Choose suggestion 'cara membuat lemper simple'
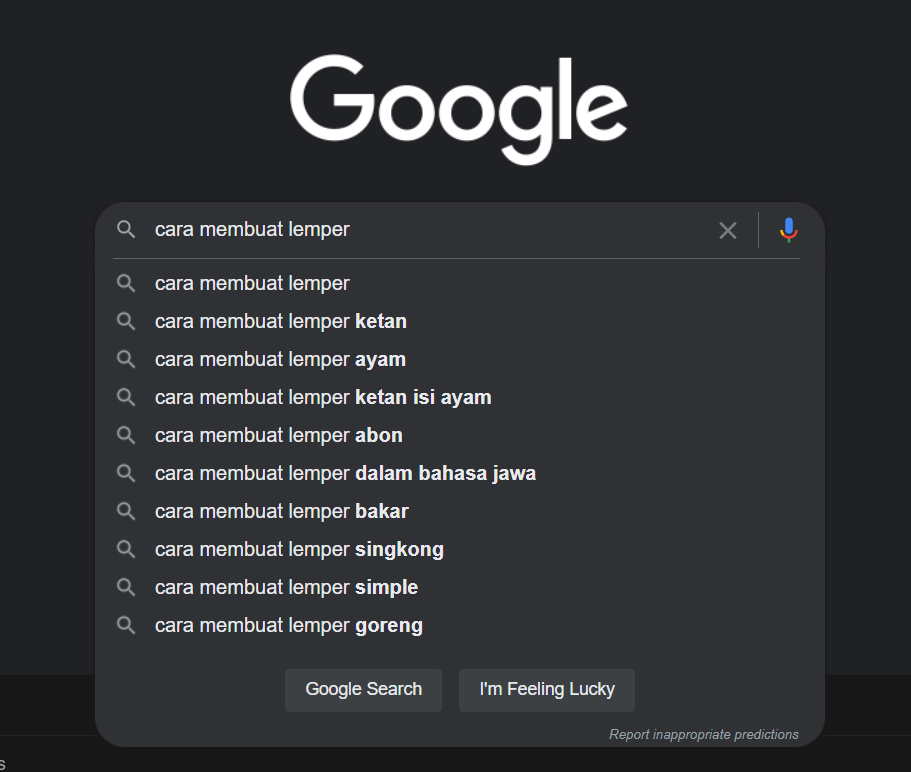911x772 pixels. click(457, 587)
